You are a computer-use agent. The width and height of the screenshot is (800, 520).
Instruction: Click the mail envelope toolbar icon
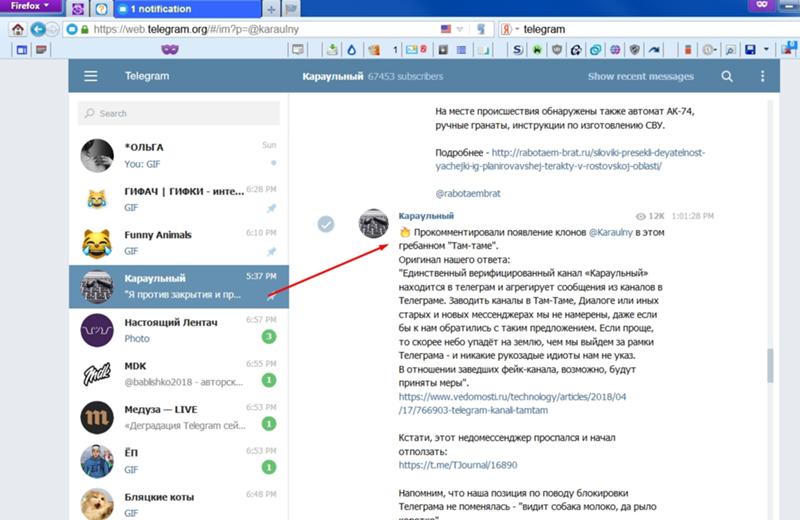click(x=412, y=49)
